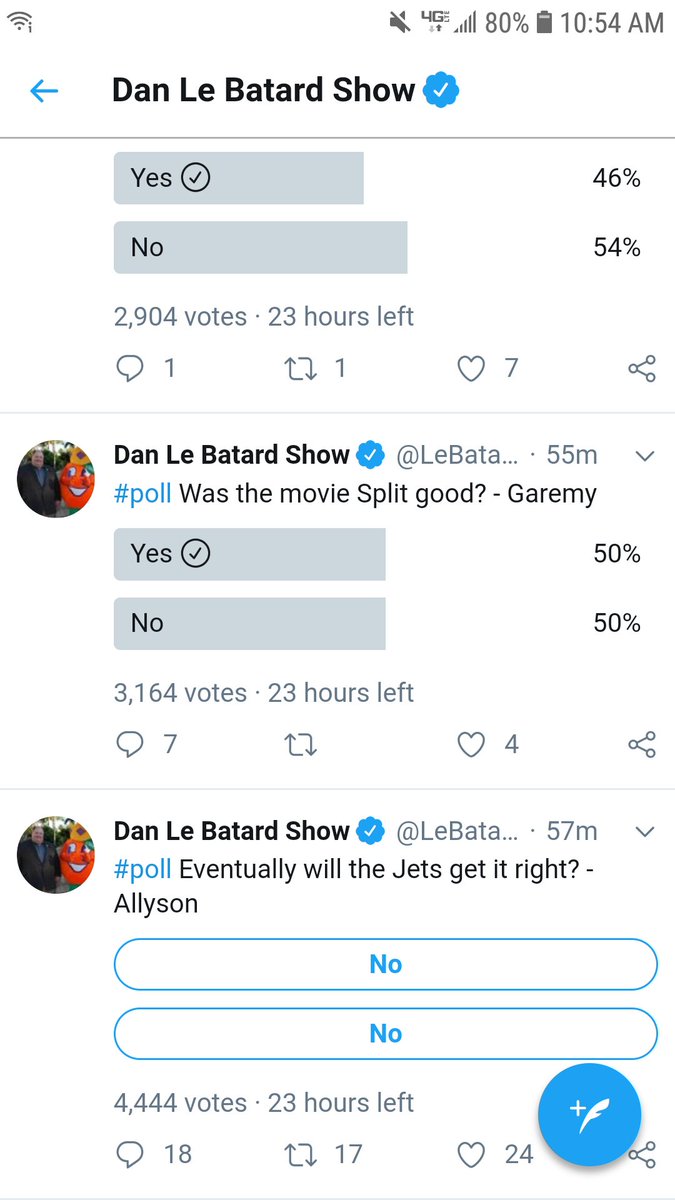Screen dimensions: 675x1200
Task: Like the Split movie poll tweet
Action: coord(471,744)
